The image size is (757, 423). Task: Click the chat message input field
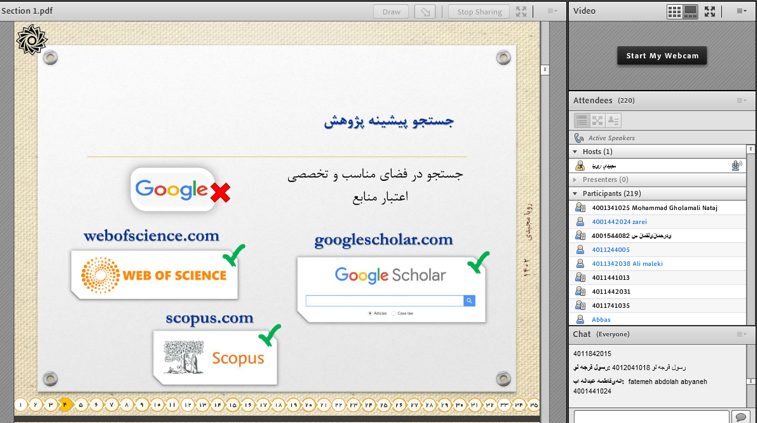click(649, 416)
